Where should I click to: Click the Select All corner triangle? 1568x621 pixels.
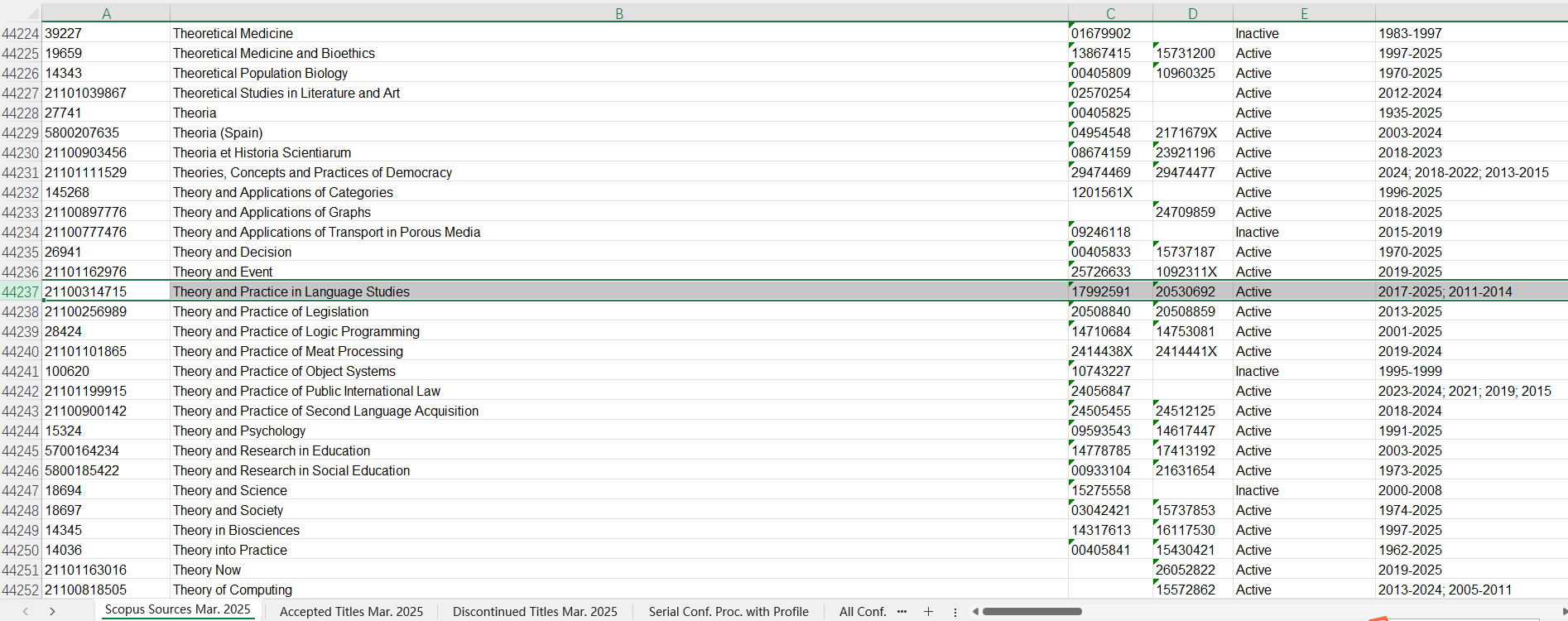pyautogui.click(x=31, y=14)
